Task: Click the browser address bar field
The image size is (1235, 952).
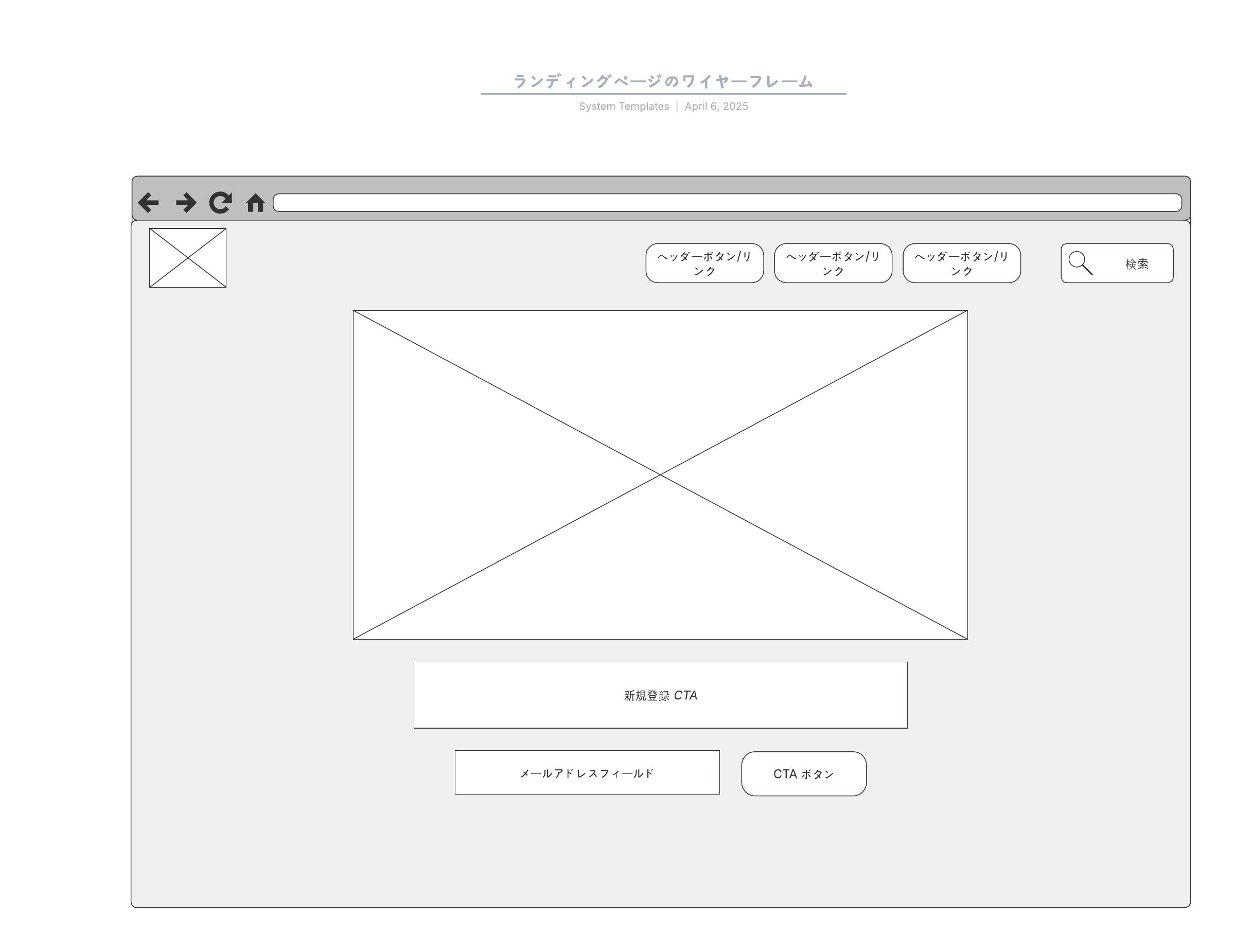Action: tap(727, 202)
